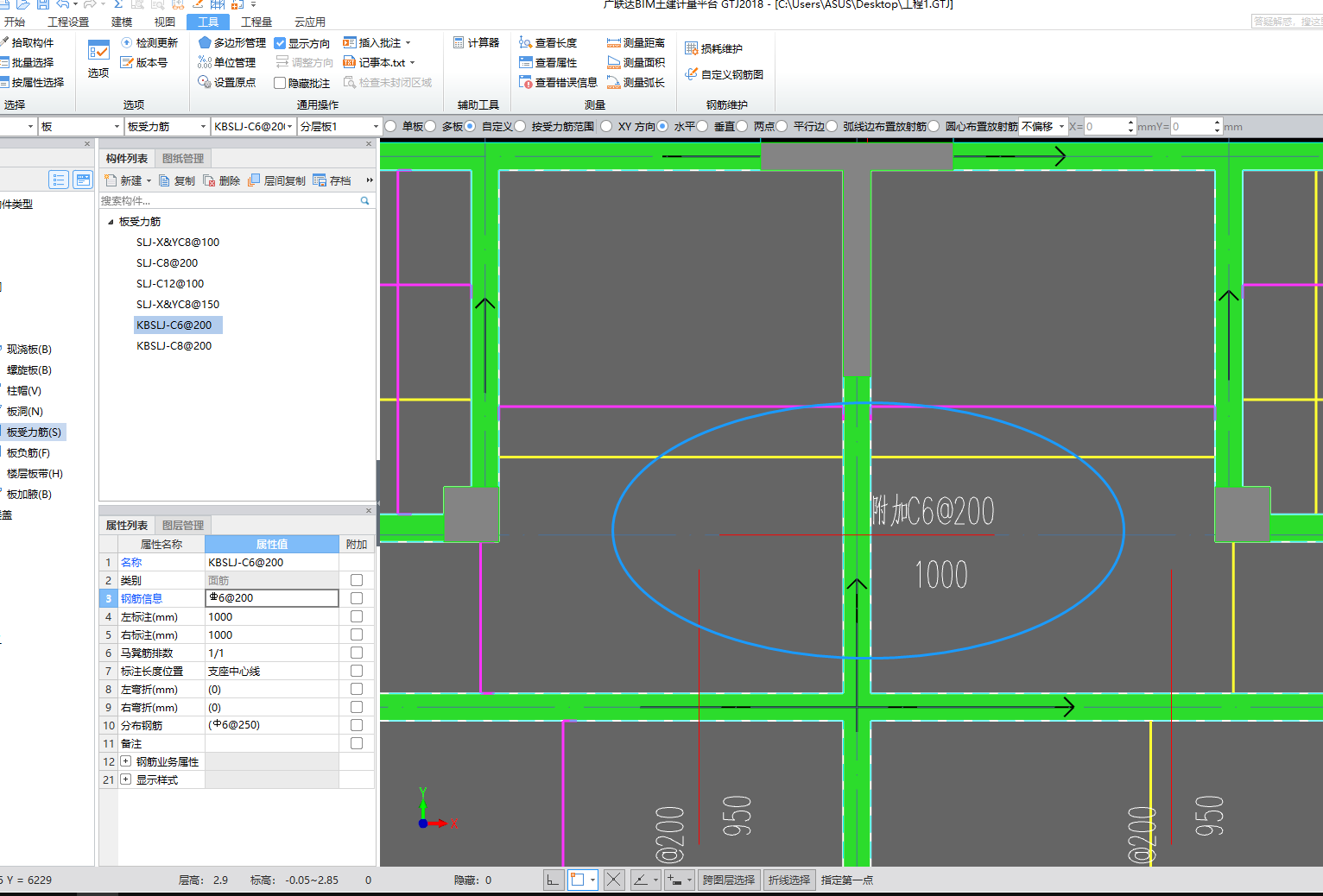The width and height of the screenshot is (1323, 896).
Task: Click the 查看错误信息 icon
Action: [x=525, y=83]
